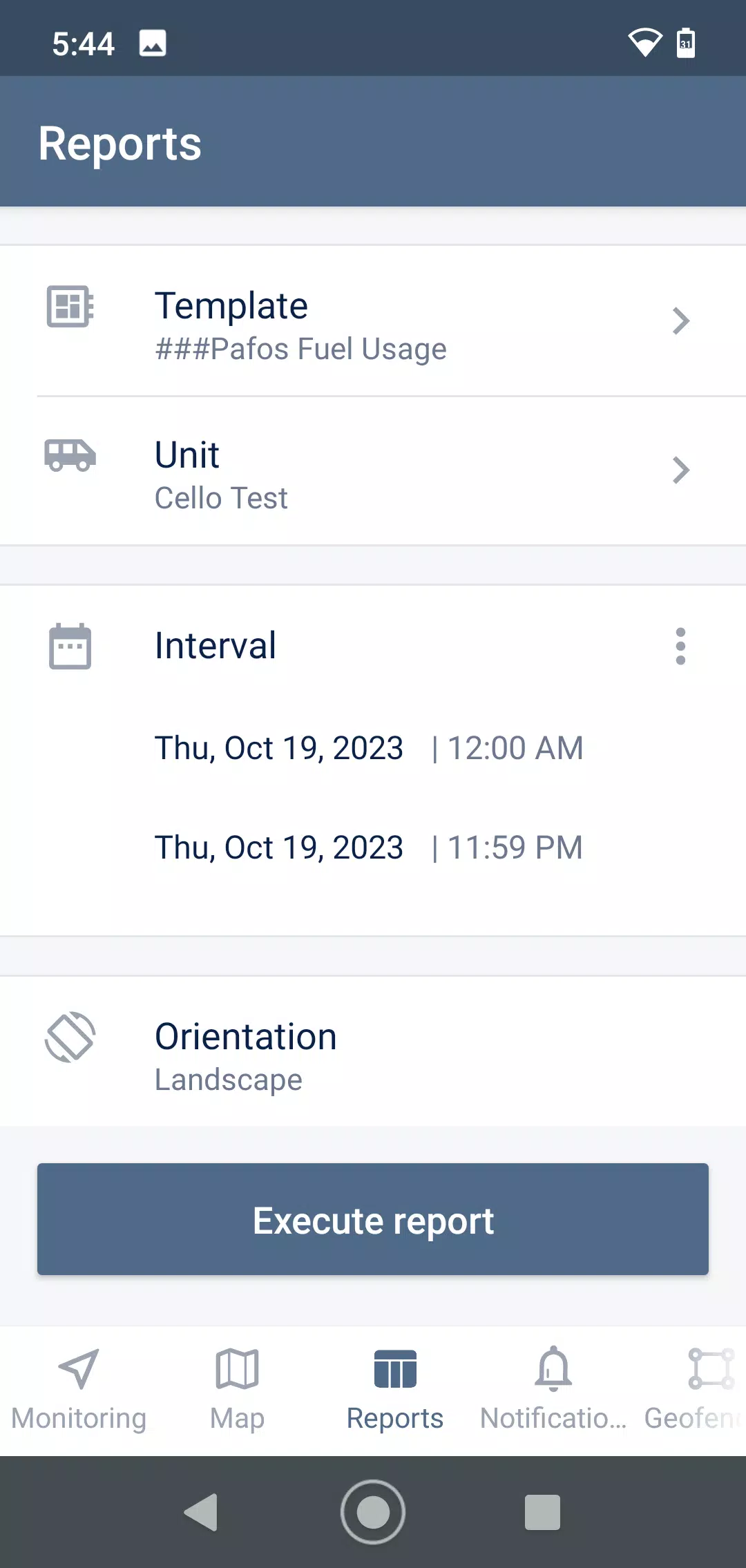The height and width of the screenshot is (1568, 746).
Task: Change start time 12:00 AM
Action: [515, 748]
